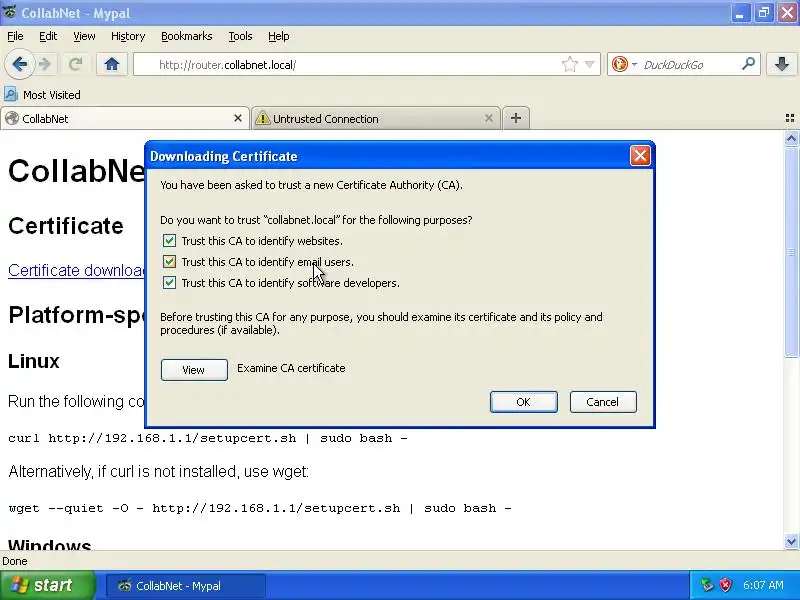Open the Most Visited bookmarks folder
Image resolution: width=800 pixels, height=600 pixels.
point(43,95)
